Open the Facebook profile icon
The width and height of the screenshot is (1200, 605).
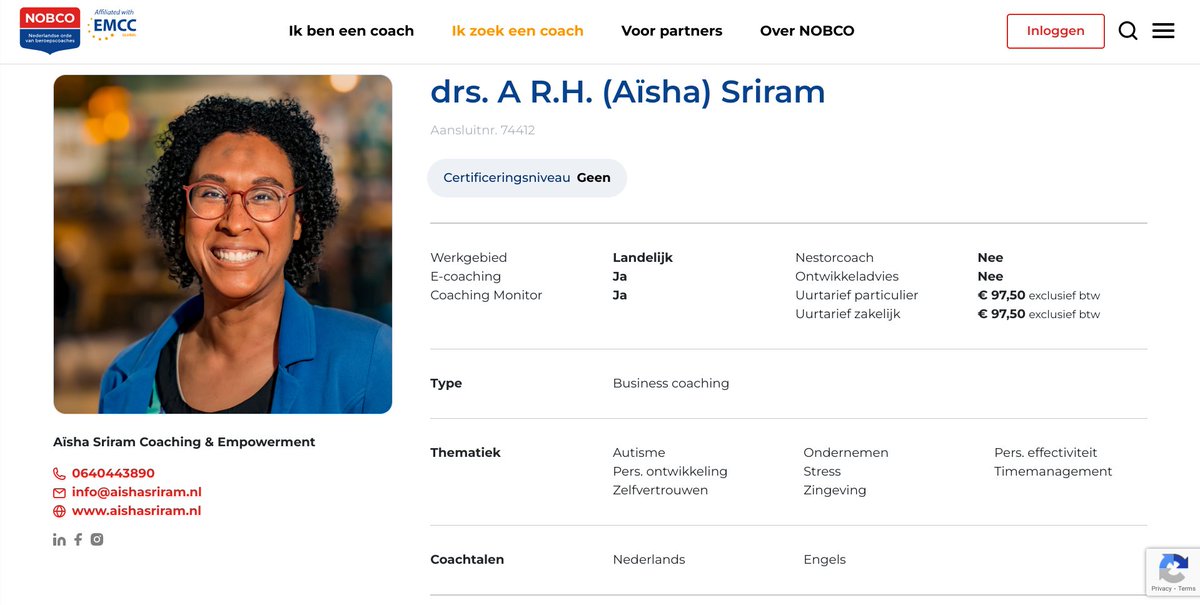[78, 540]
